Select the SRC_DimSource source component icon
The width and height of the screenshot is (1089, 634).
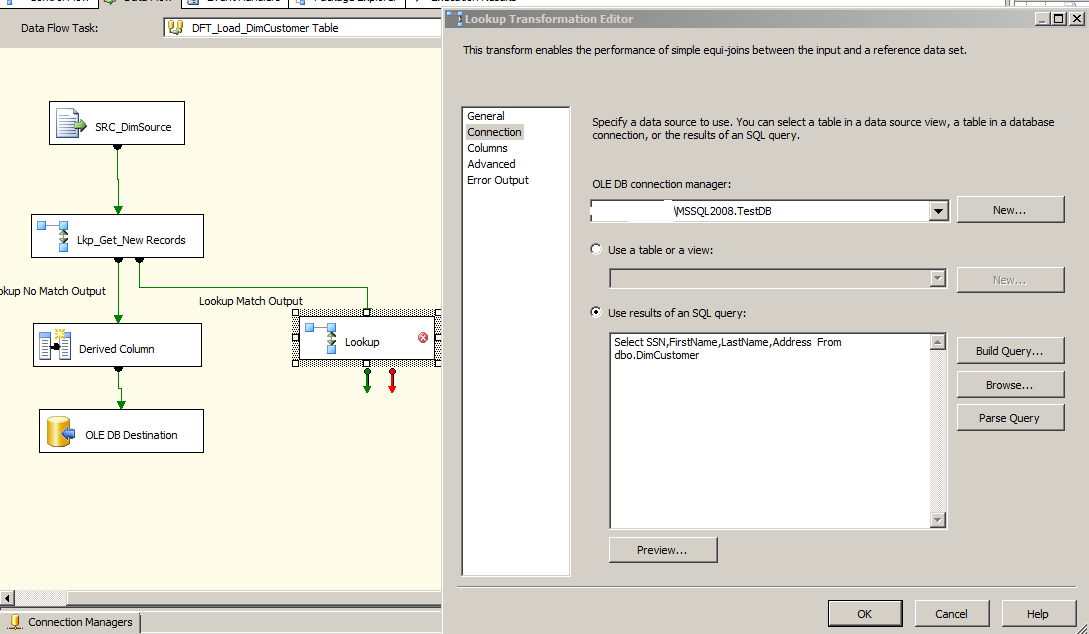point(69,122)
